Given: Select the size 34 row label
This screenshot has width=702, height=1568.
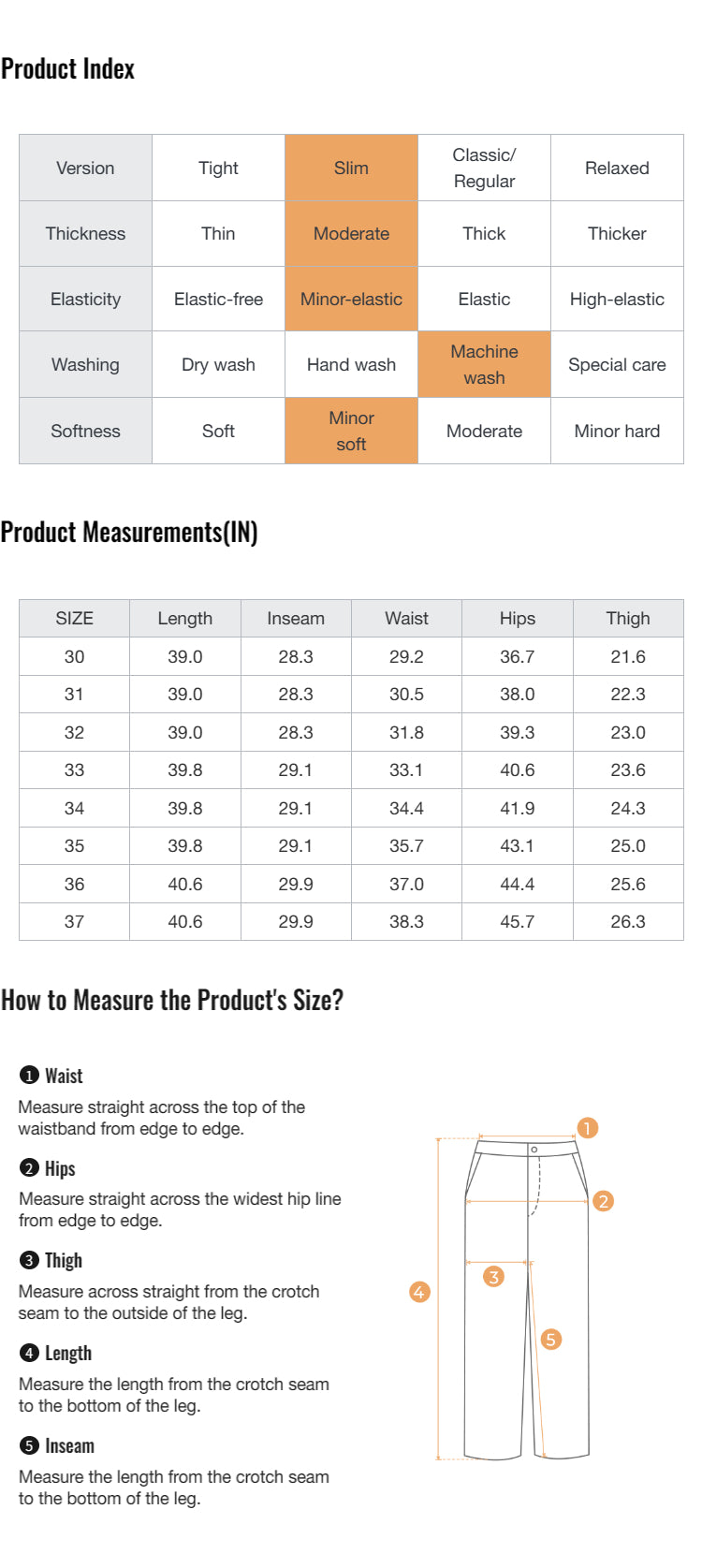Looking at the screenshot, I should coord(74,808).
